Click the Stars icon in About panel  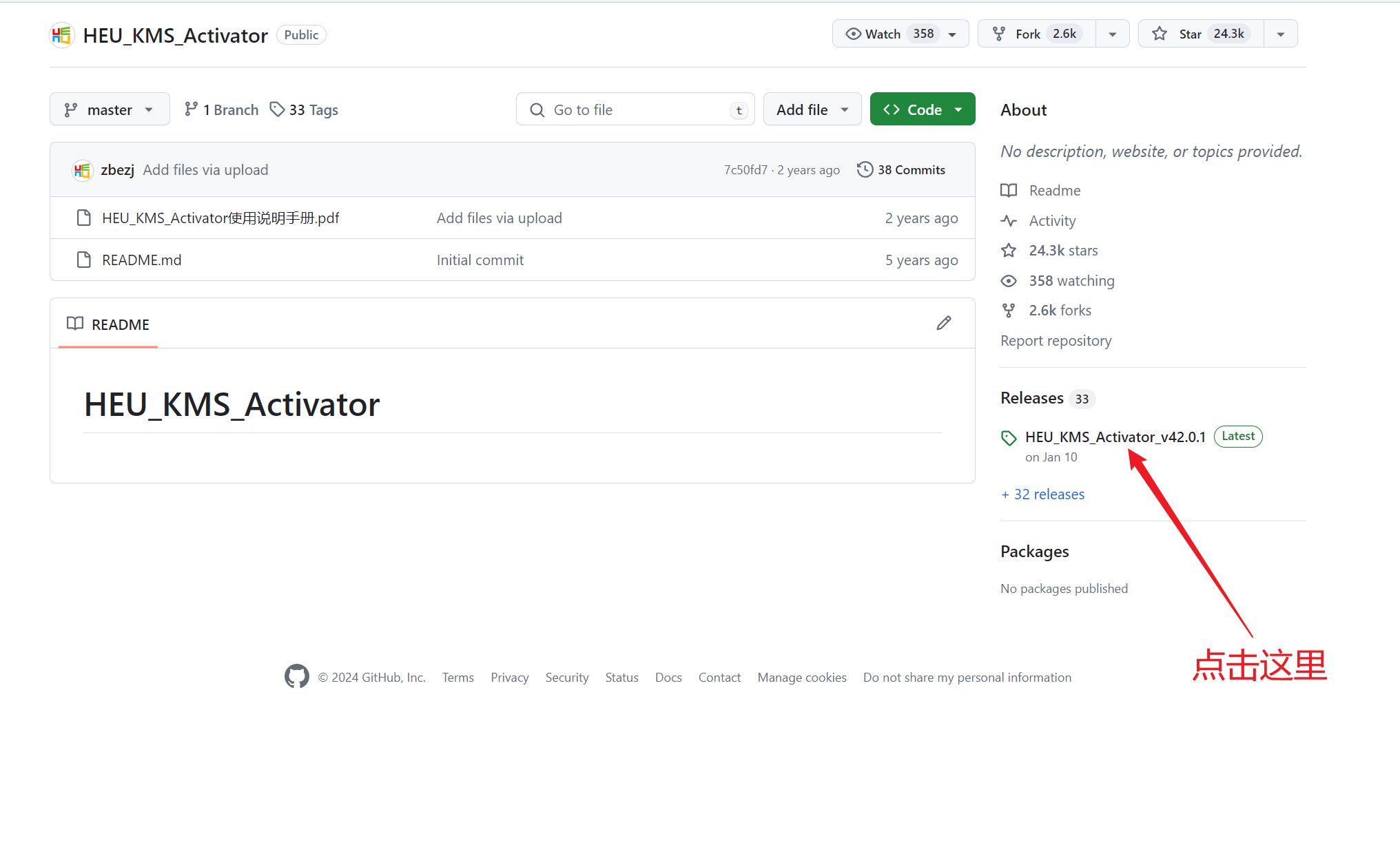click(x=1010, y=251)
